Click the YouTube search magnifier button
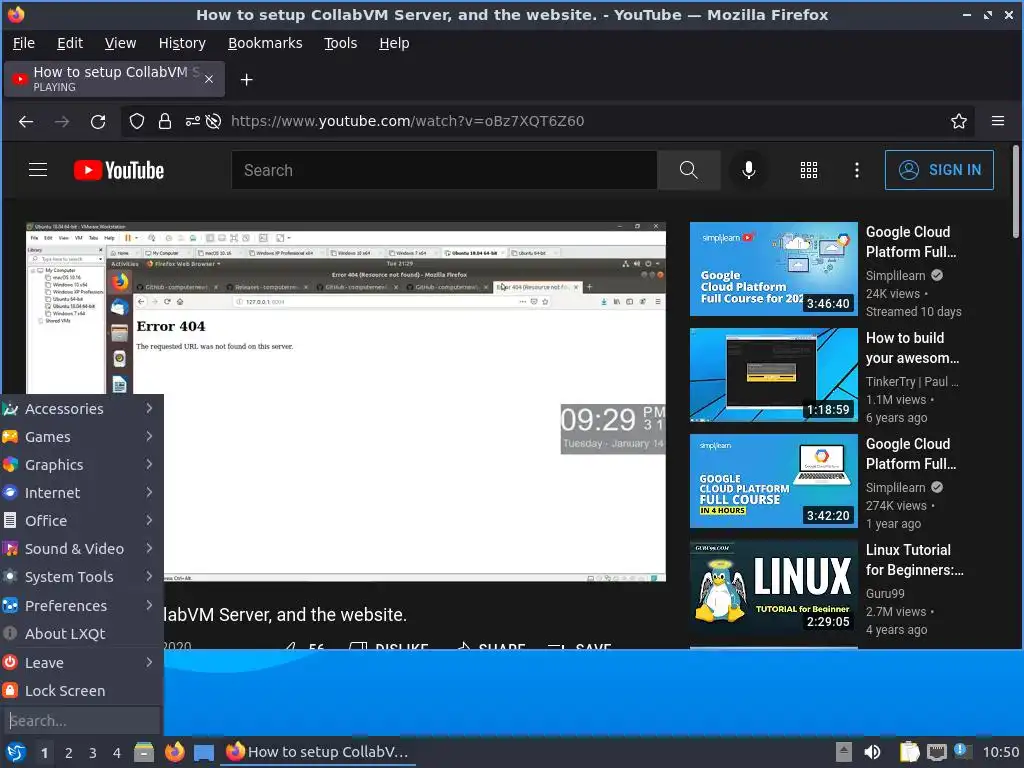The image size is (1024, 768). [x=688, y=170]
